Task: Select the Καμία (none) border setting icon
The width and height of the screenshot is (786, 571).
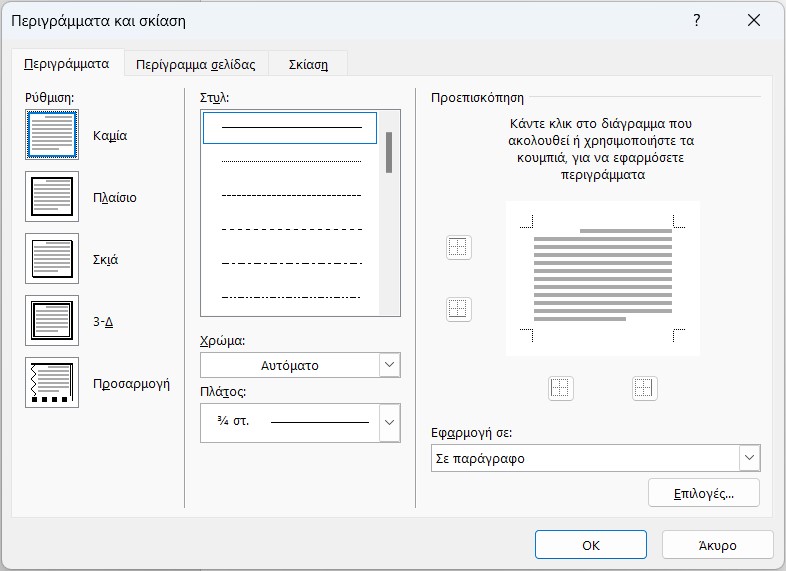Action: pyautogui.click(x=52, y=135)
